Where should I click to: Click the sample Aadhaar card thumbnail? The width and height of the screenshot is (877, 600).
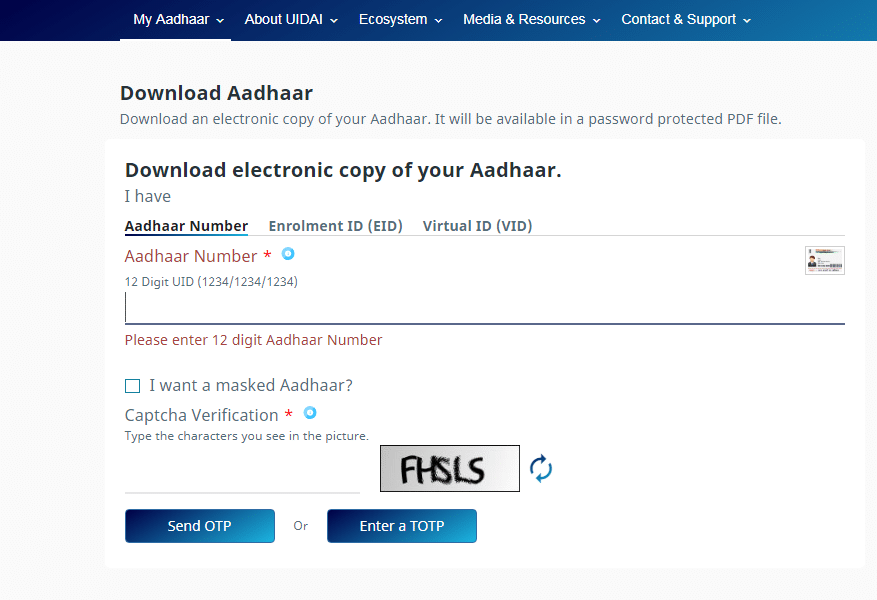(x=824, y=260)
